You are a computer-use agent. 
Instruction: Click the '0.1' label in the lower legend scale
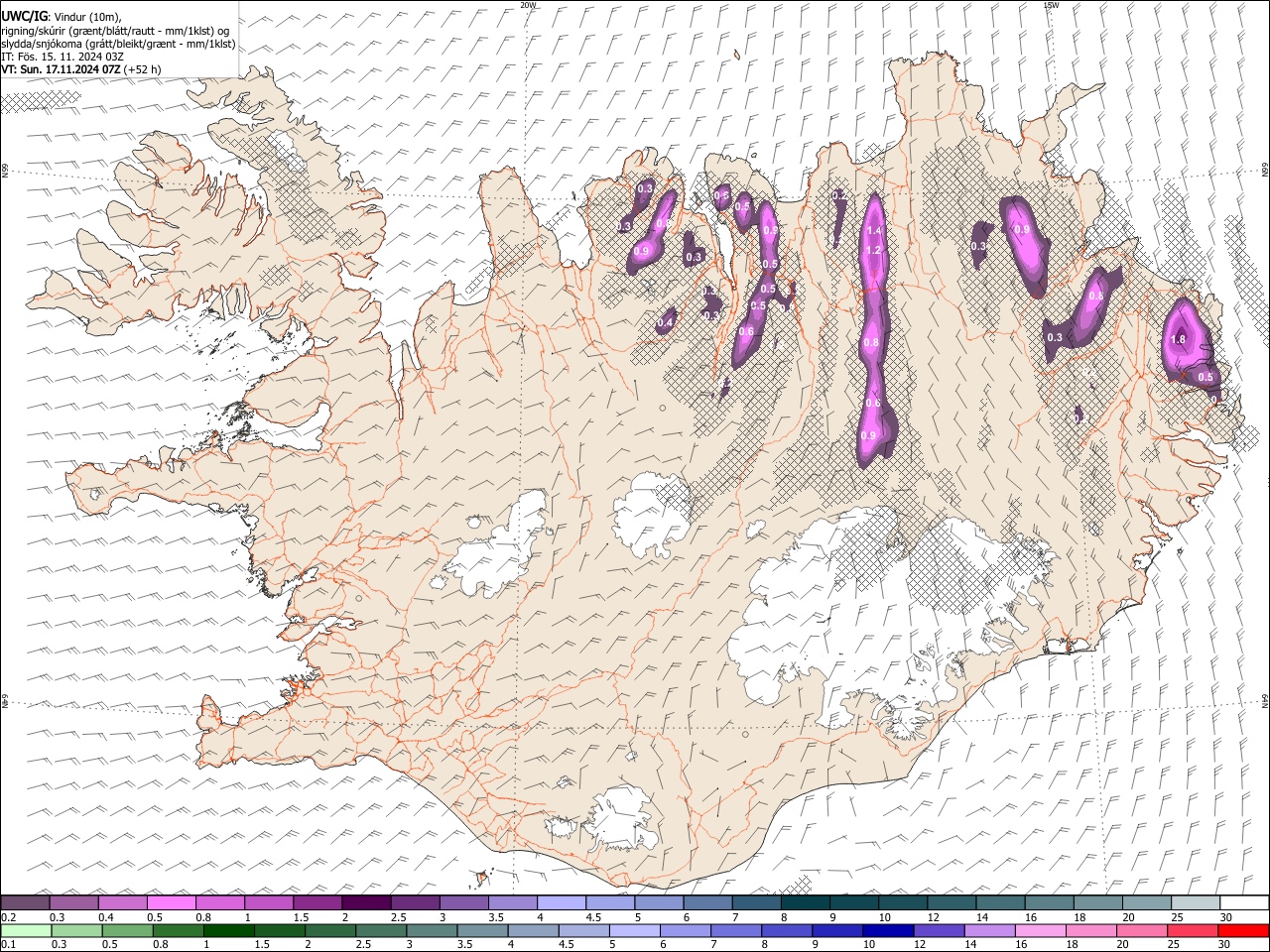(x=8, y=945)
